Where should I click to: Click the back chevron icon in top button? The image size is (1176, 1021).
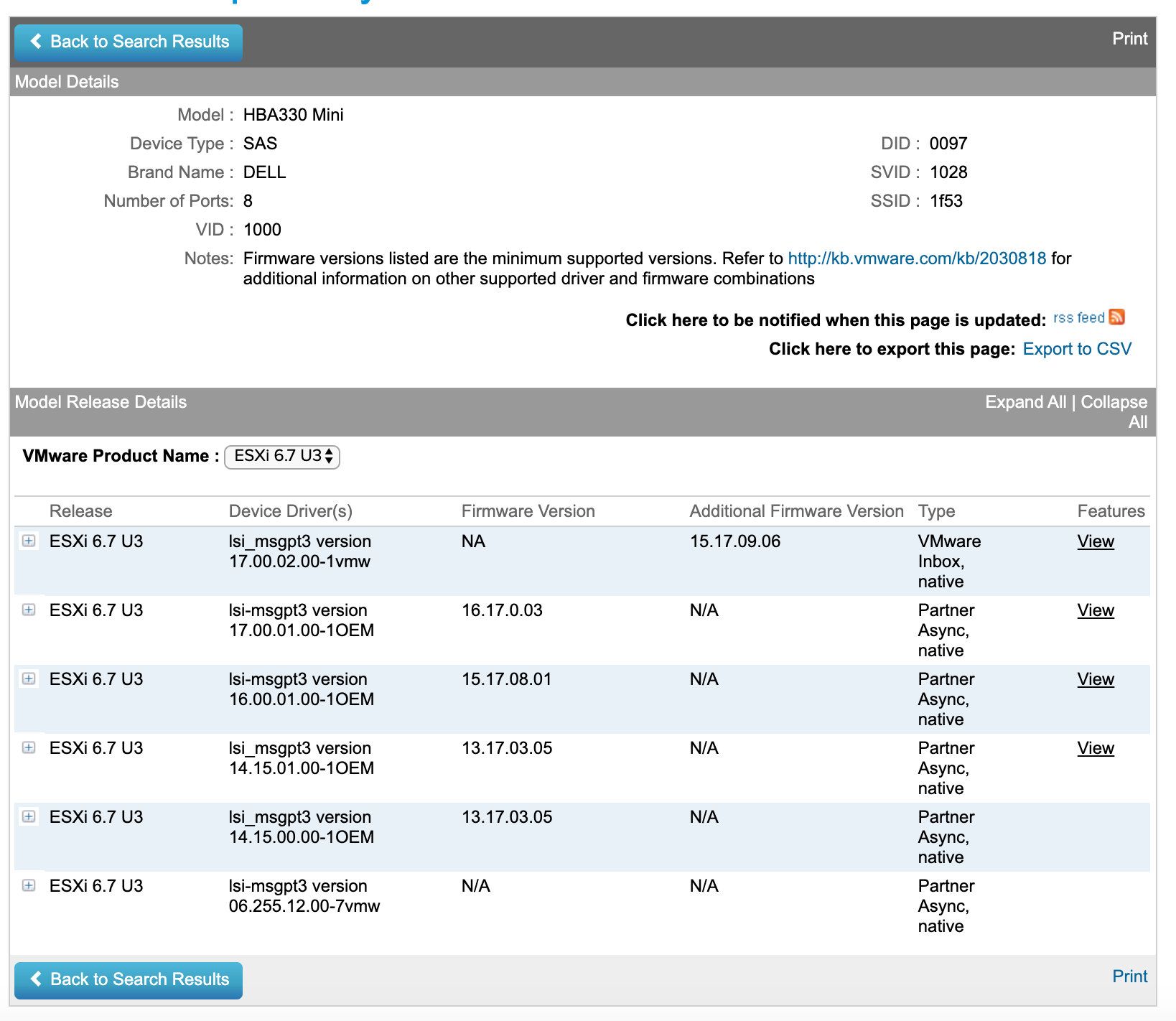pyautogui.click(x=36, y=42)
